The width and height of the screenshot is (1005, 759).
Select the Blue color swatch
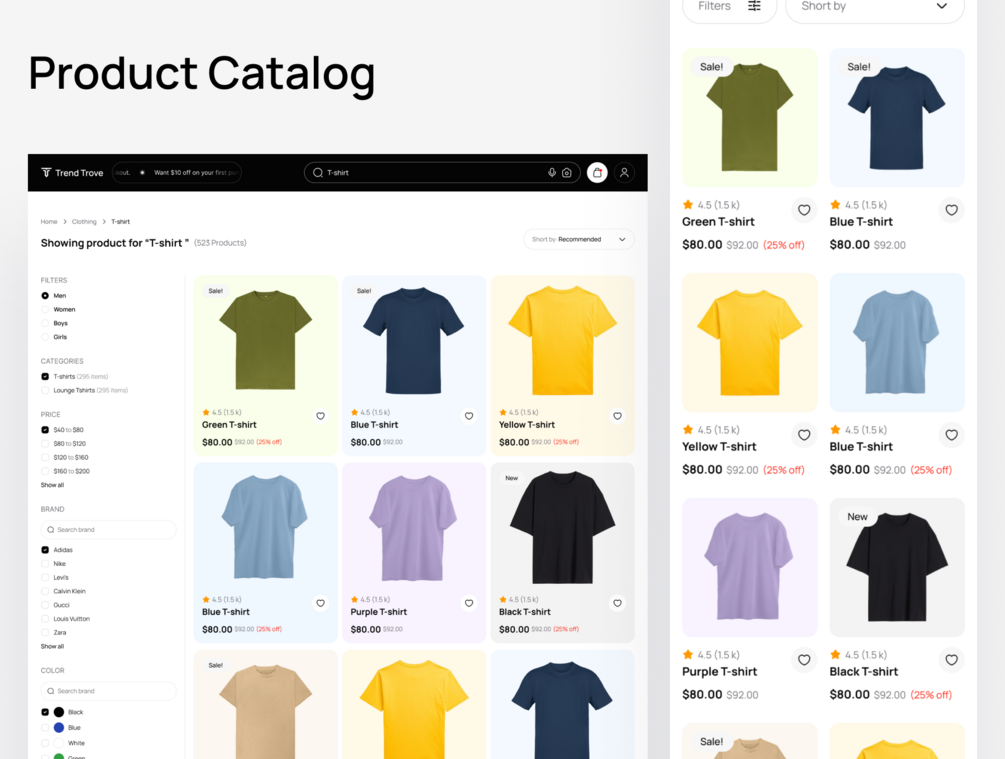[59, 728]
